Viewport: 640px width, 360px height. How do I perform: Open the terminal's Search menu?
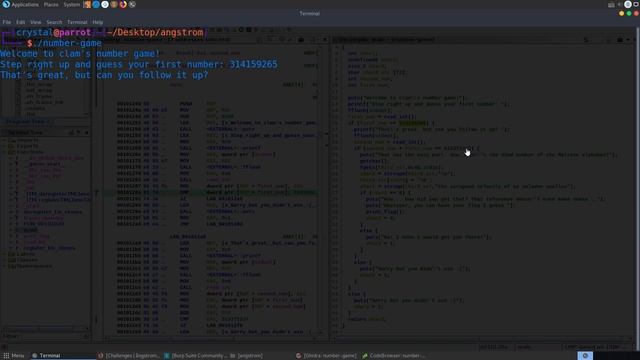tap(54, 22)
